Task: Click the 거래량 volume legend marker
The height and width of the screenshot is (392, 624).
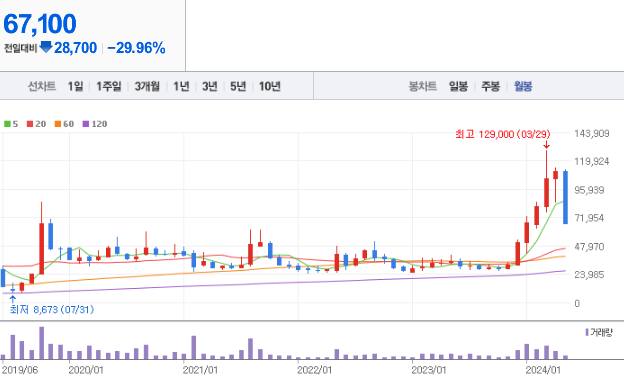Action: pyautogui.click(x=587, y=332)
